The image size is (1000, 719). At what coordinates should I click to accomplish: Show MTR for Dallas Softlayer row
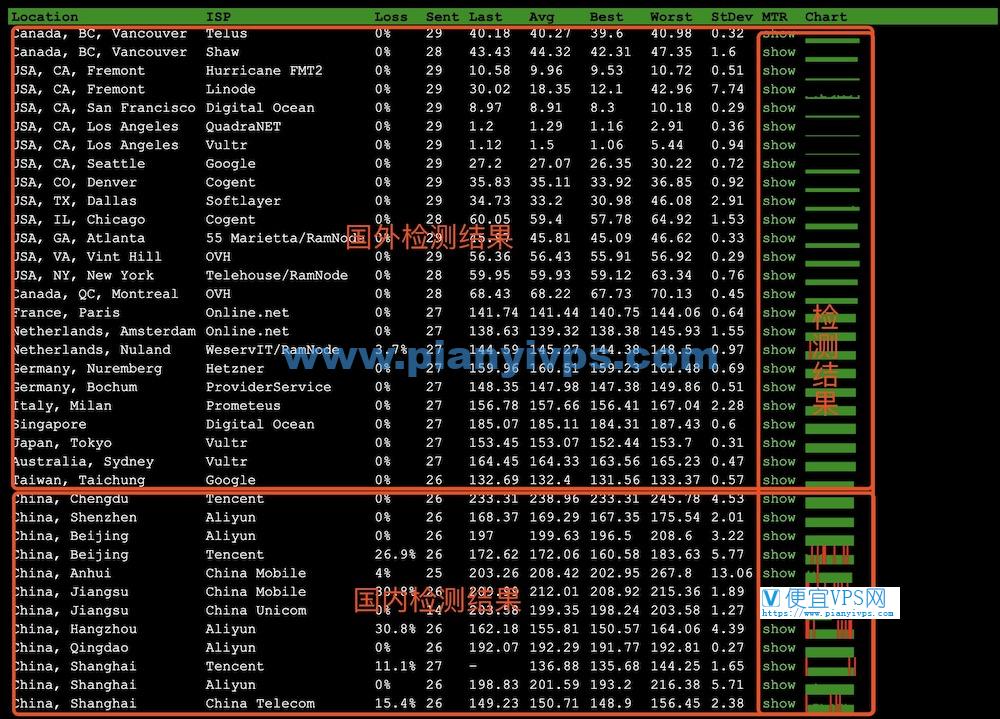click(x=779, y=201)
